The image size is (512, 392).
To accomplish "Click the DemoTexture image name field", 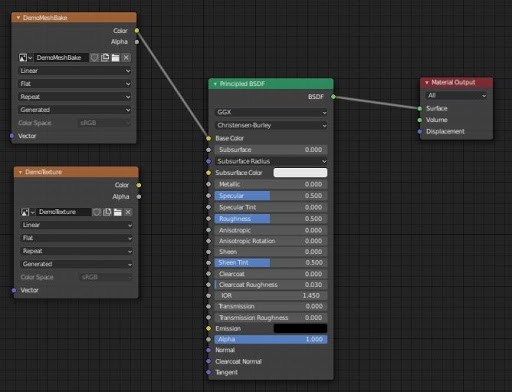I will point(64,212).
